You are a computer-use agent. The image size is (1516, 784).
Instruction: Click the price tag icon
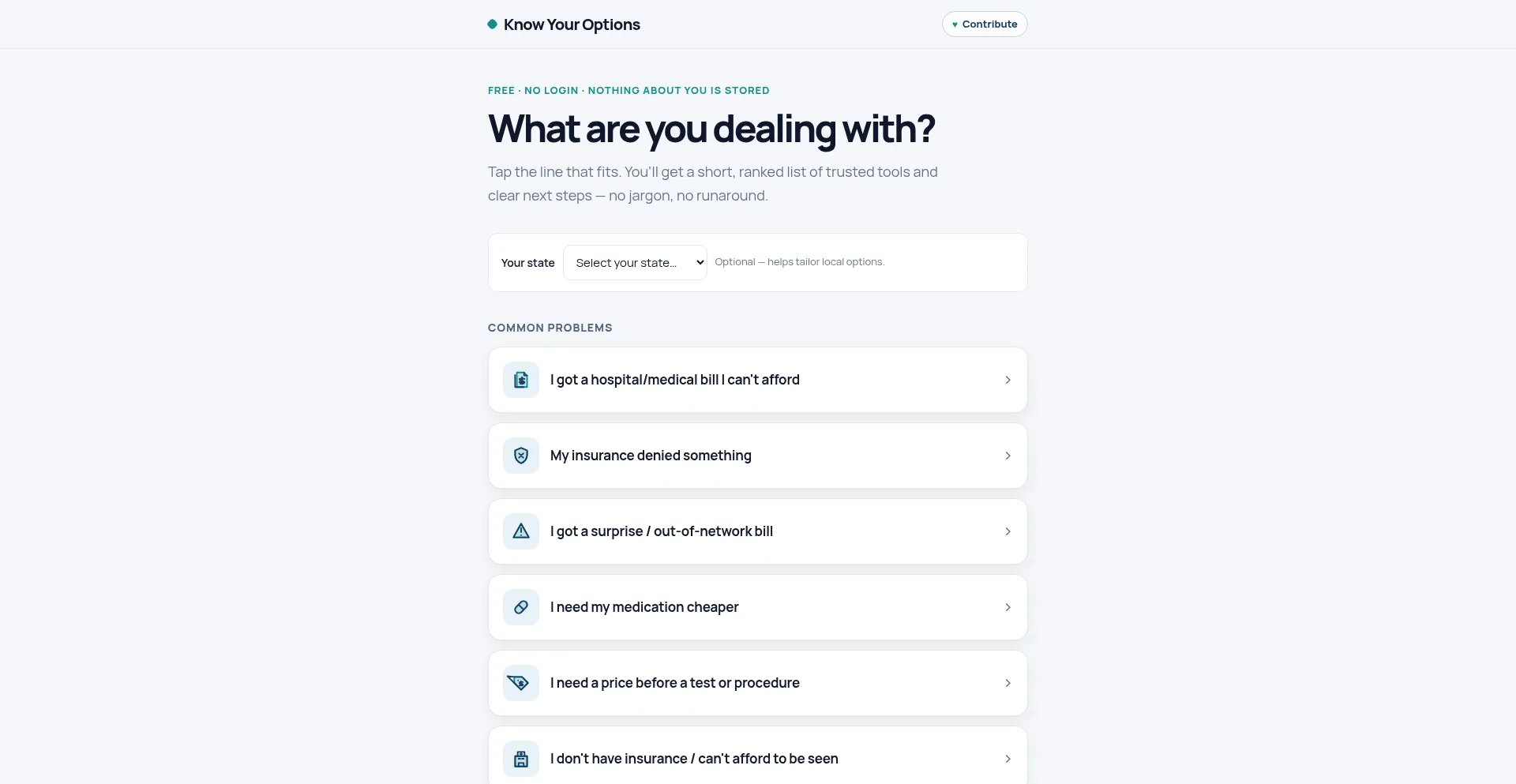click(521, 683)
